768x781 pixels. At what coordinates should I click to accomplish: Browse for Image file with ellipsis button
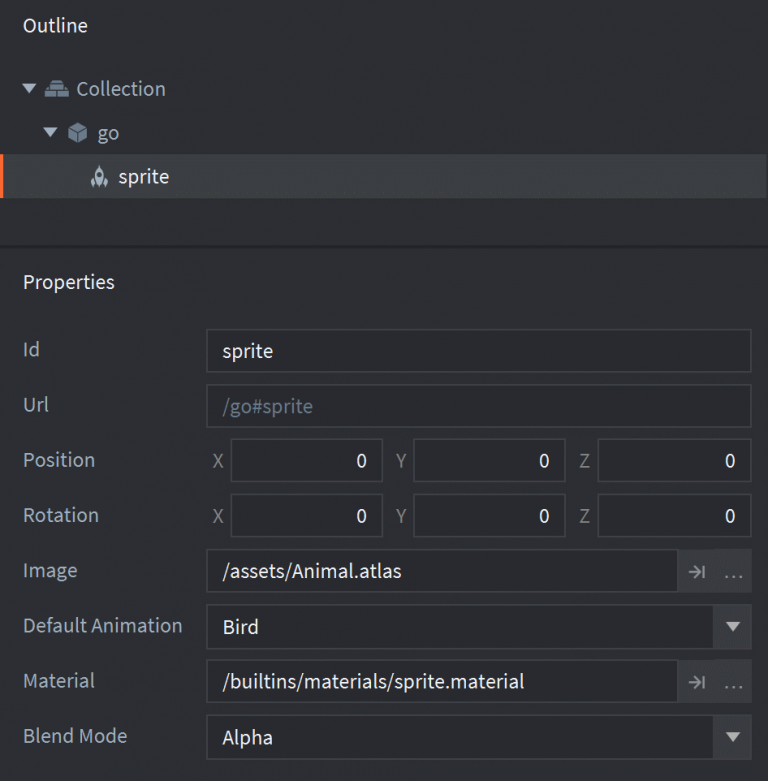[733, 572]
